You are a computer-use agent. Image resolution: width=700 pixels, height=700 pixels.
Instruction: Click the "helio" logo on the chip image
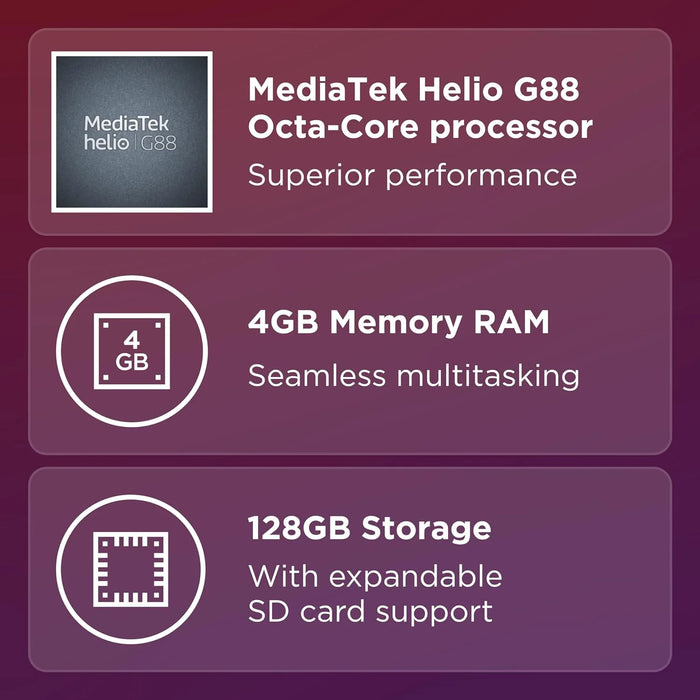click(107, 142)
